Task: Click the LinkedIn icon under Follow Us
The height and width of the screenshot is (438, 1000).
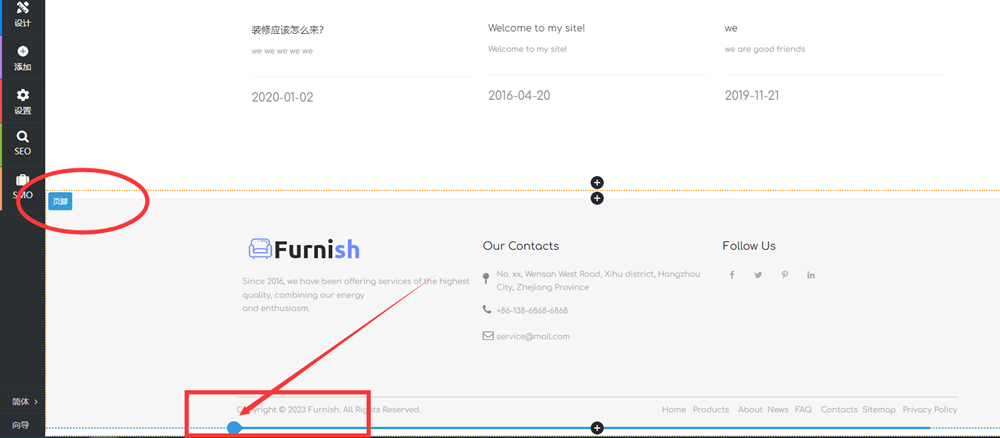Action: point(811,275)
